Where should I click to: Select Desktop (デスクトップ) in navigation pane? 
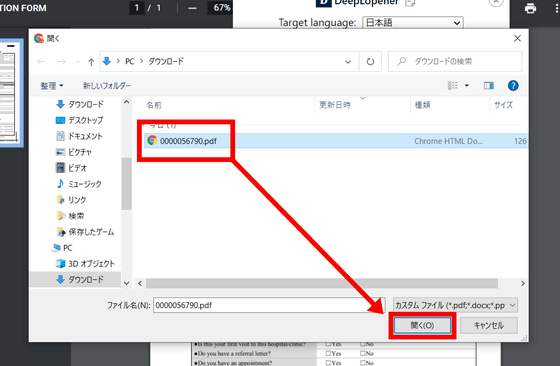(x=79, y=120)
